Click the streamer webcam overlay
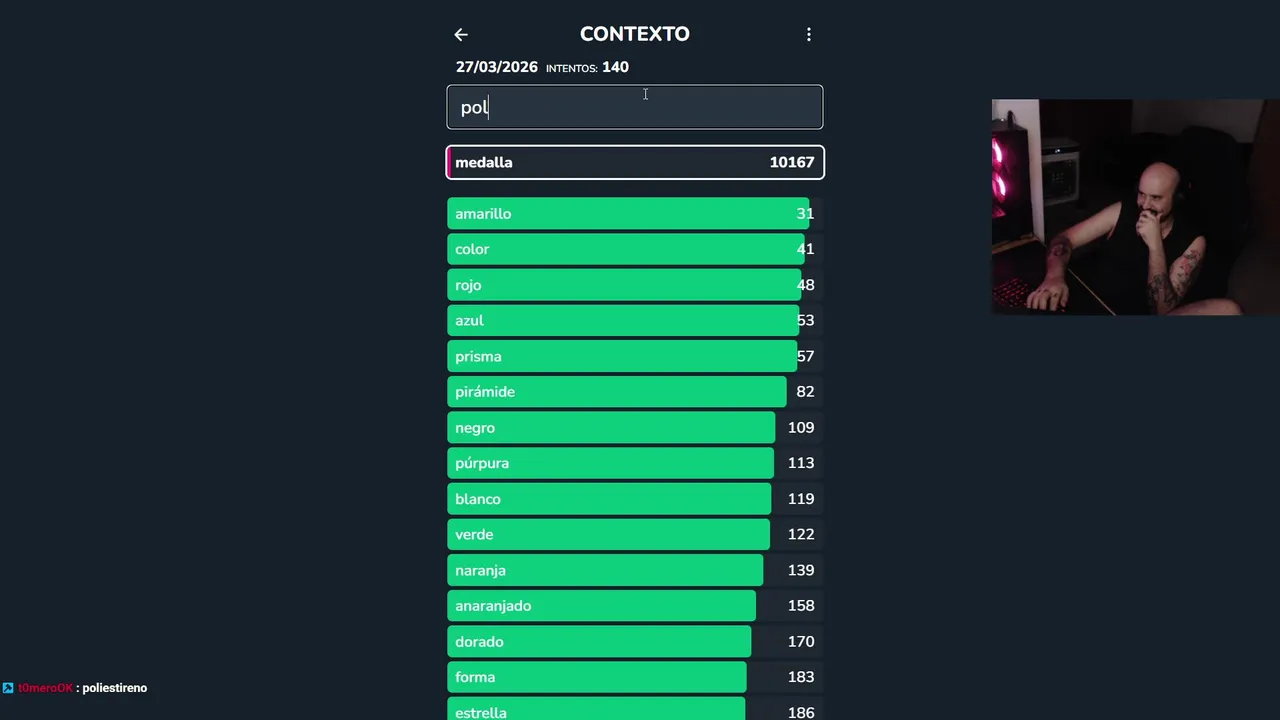Screen dimensions: 1280x720 click(x=1135, y=207)
